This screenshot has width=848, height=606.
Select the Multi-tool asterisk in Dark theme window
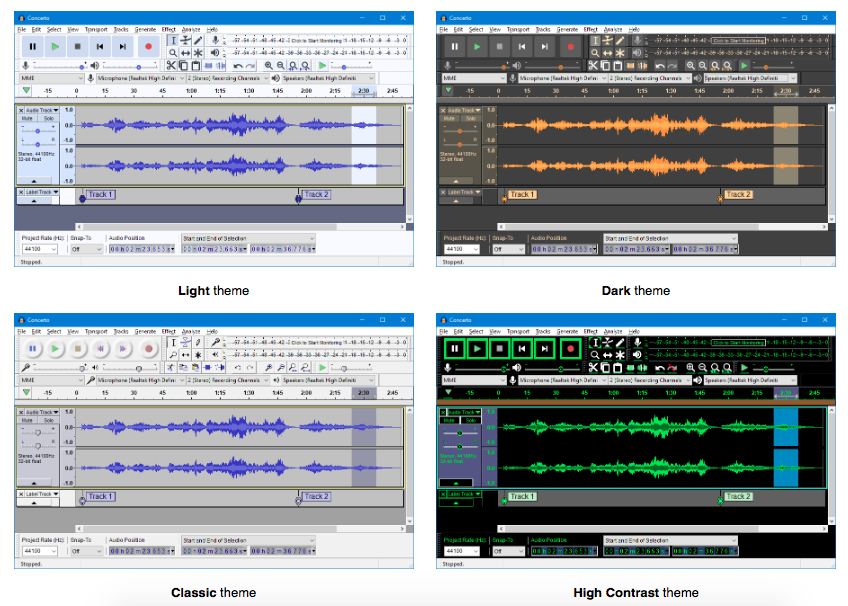622,52
